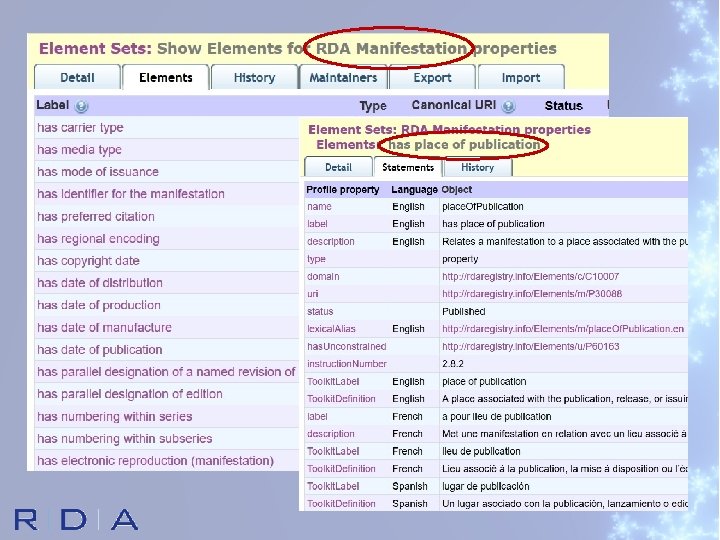The width and height of the screenshot is (720, 540).
Task: Click the 'status' profile property
Action: tap(320, 311)
